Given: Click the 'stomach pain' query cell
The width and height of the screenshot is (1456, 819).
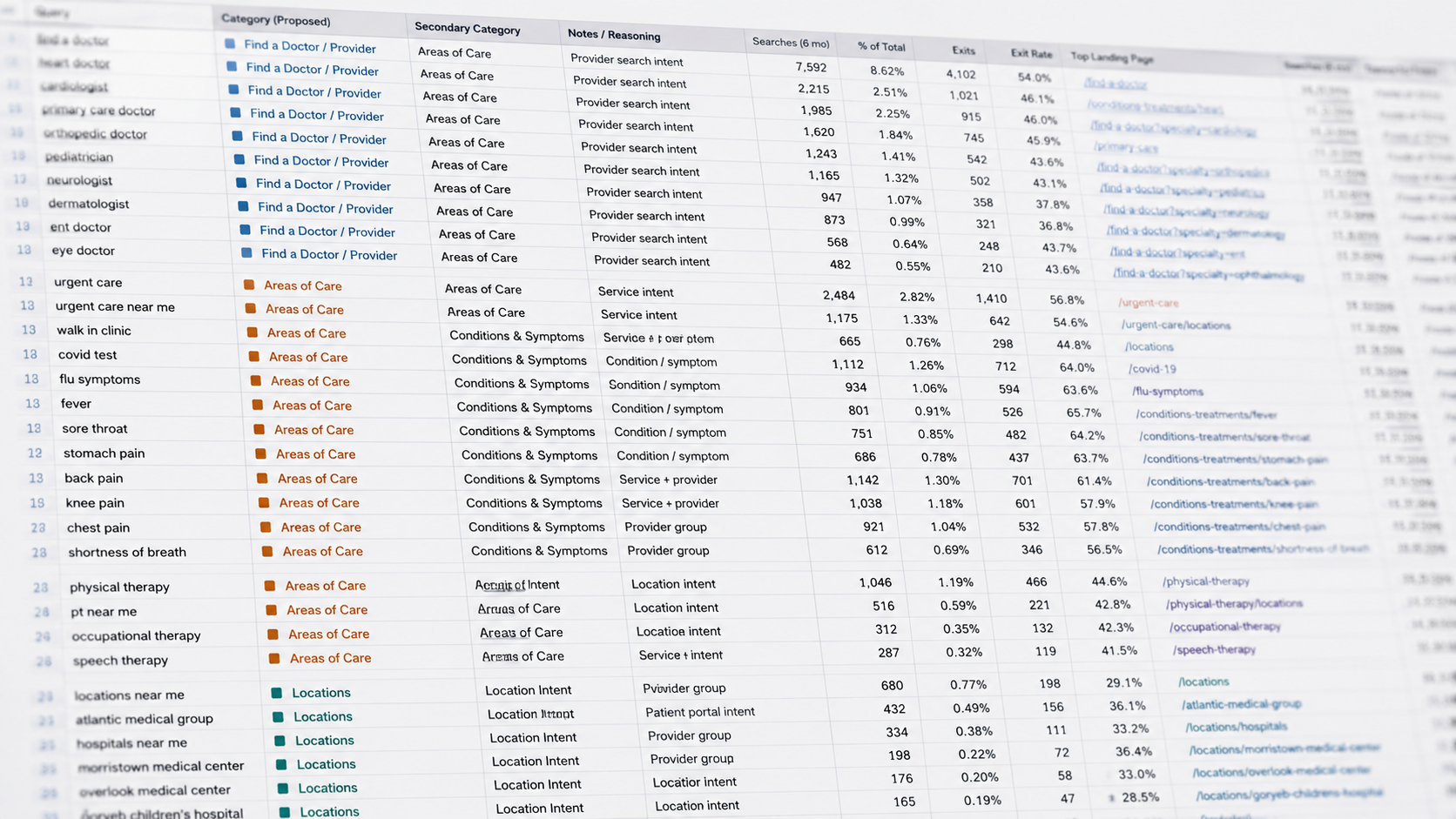Looking at the screenshot, I should pyautogui.click(x=104, y=453).
